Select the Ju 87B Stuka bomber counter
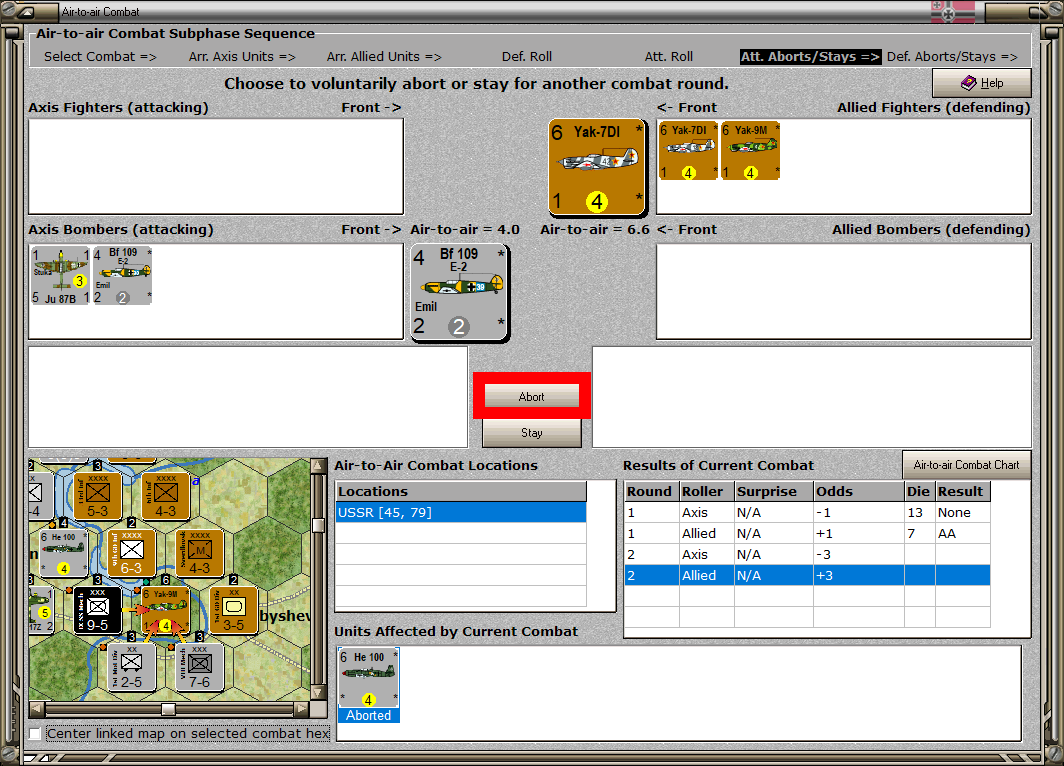The width and height of the screenshot is (1064, 766). point(60,275)
